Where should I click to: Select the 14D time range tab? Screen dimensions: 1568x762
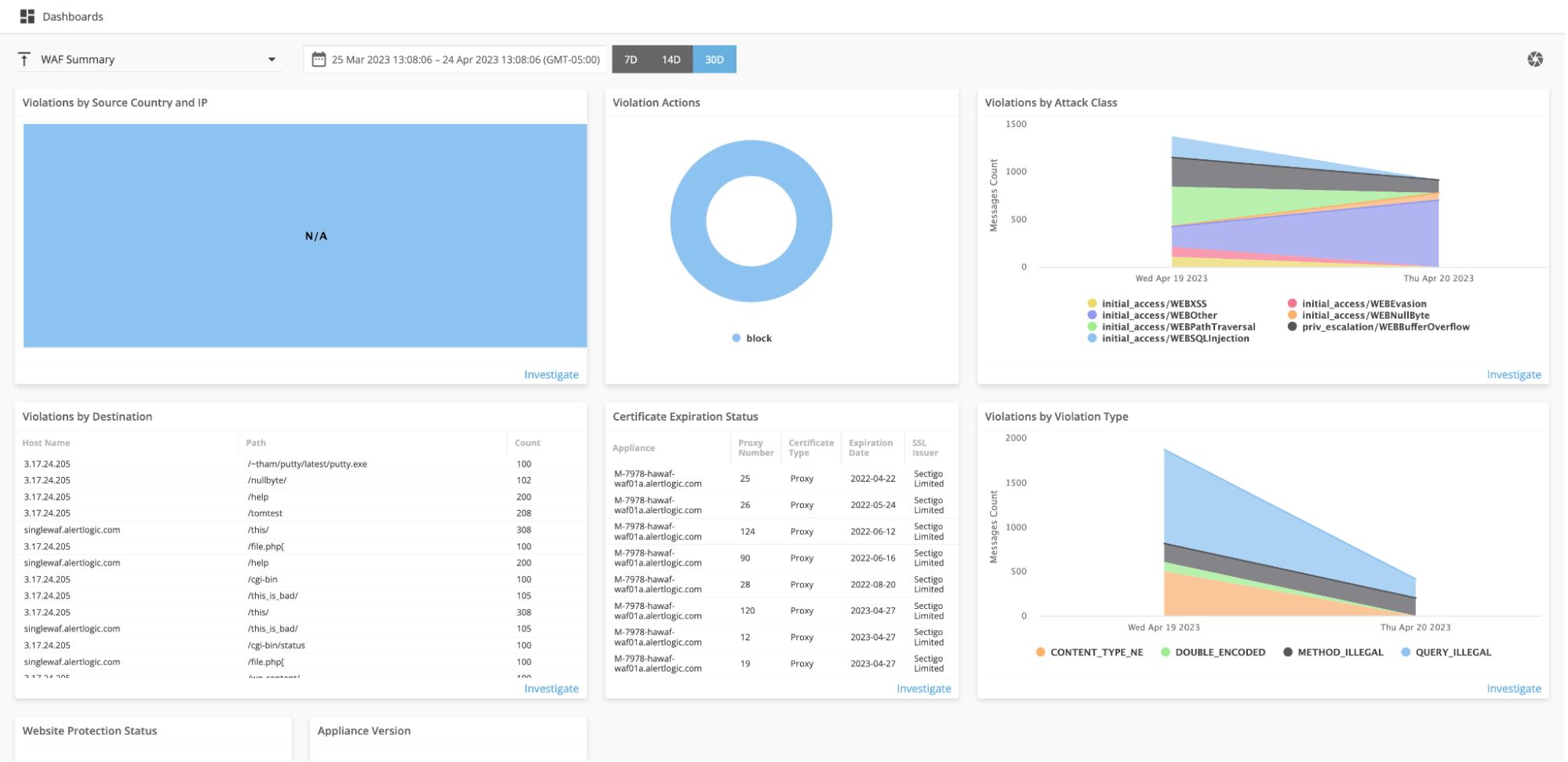coord(671,60)
